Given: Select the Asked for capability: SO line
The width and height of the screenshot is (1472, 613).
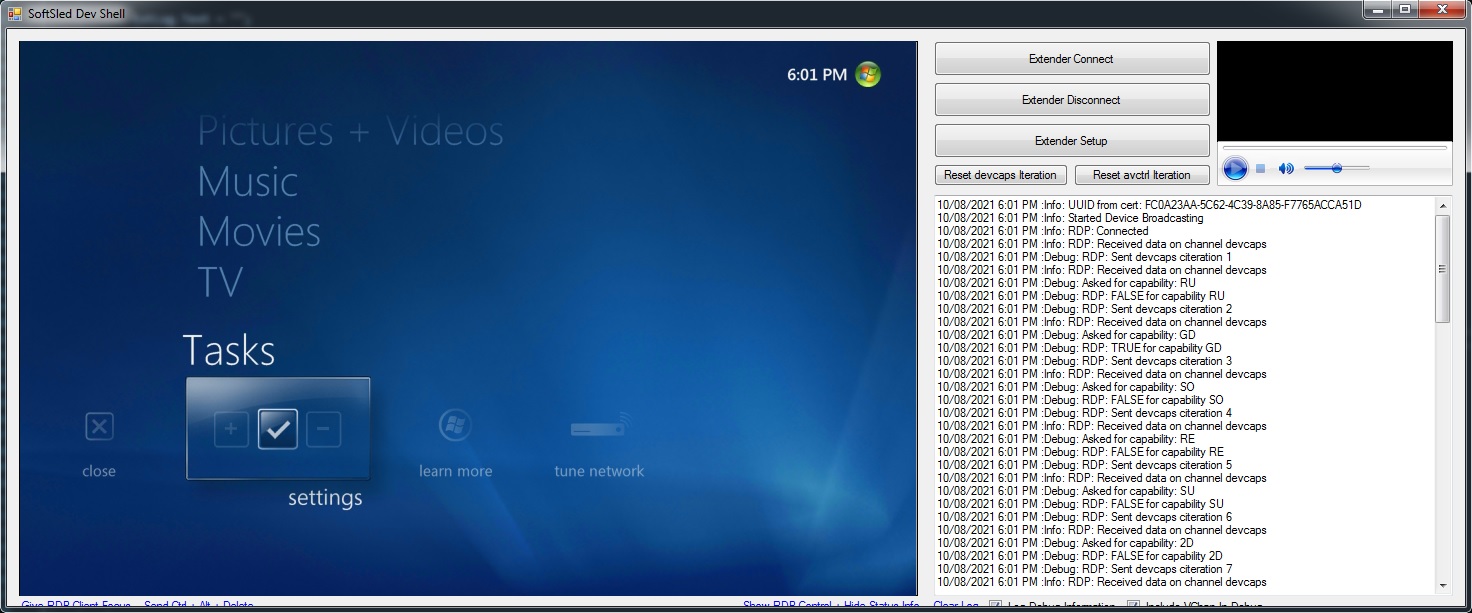Looking at the screenshot, I should tap(1066, 387).
